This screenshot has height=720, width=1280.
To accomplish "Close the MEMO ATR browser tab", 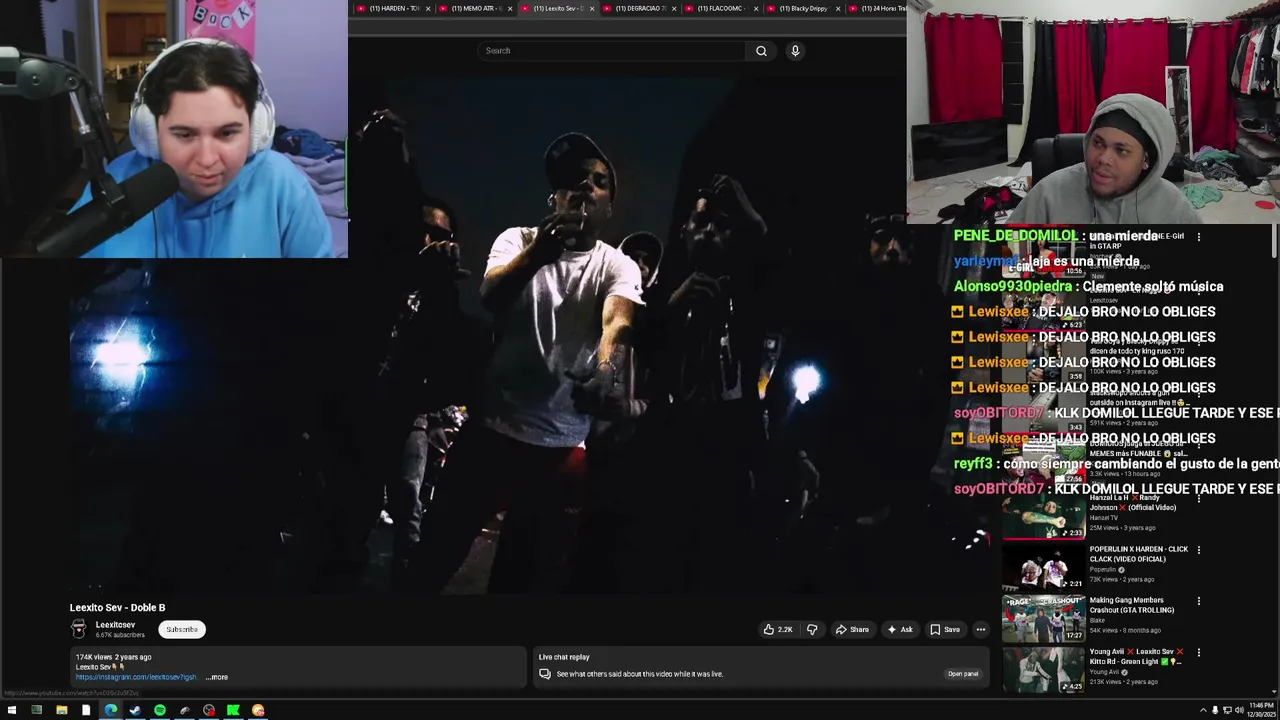I will click(x=510, y=9).
